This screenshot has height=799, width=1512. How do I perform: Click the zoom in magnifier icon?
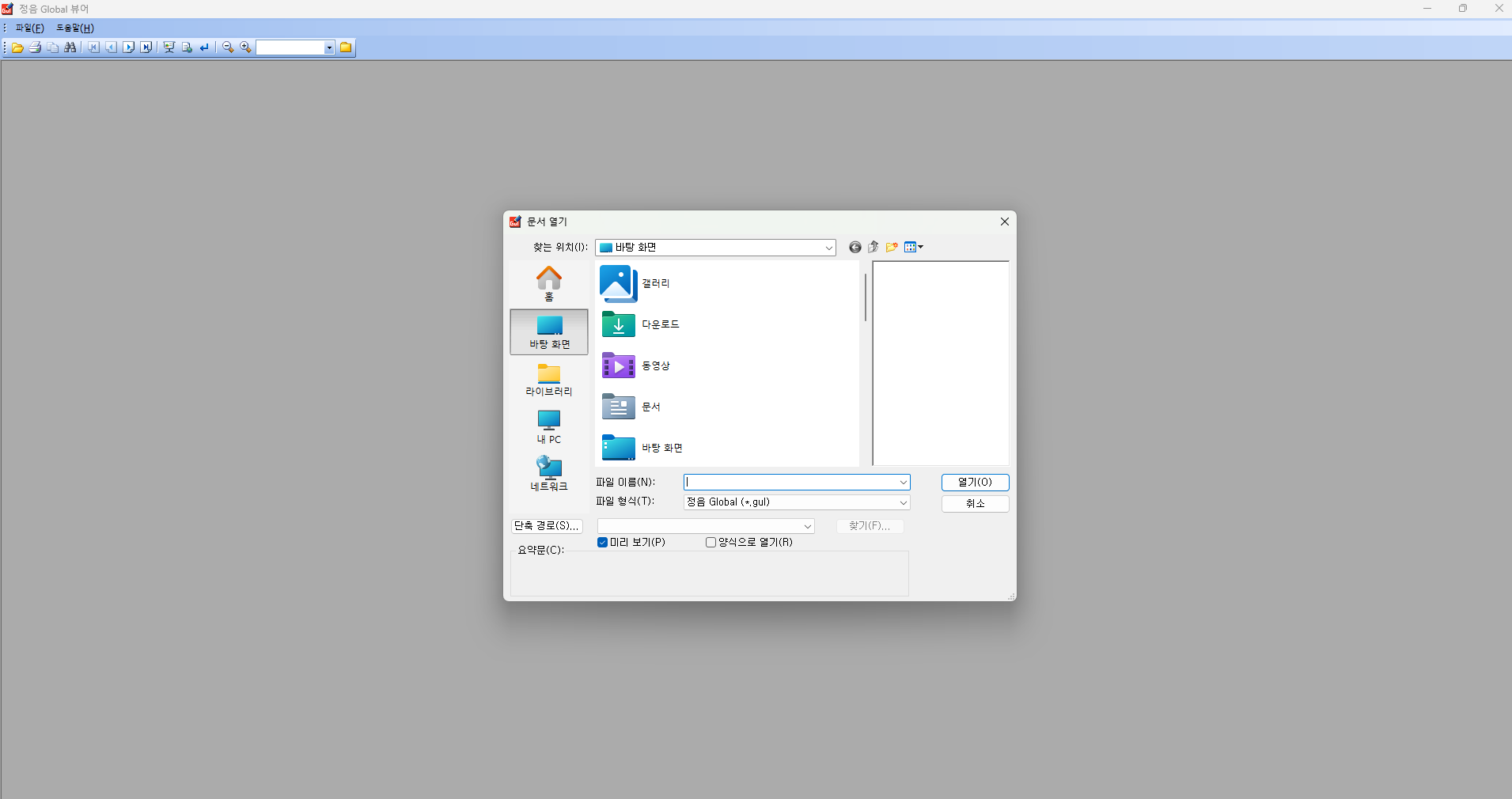pyautogui.click(x=245, y=47)
